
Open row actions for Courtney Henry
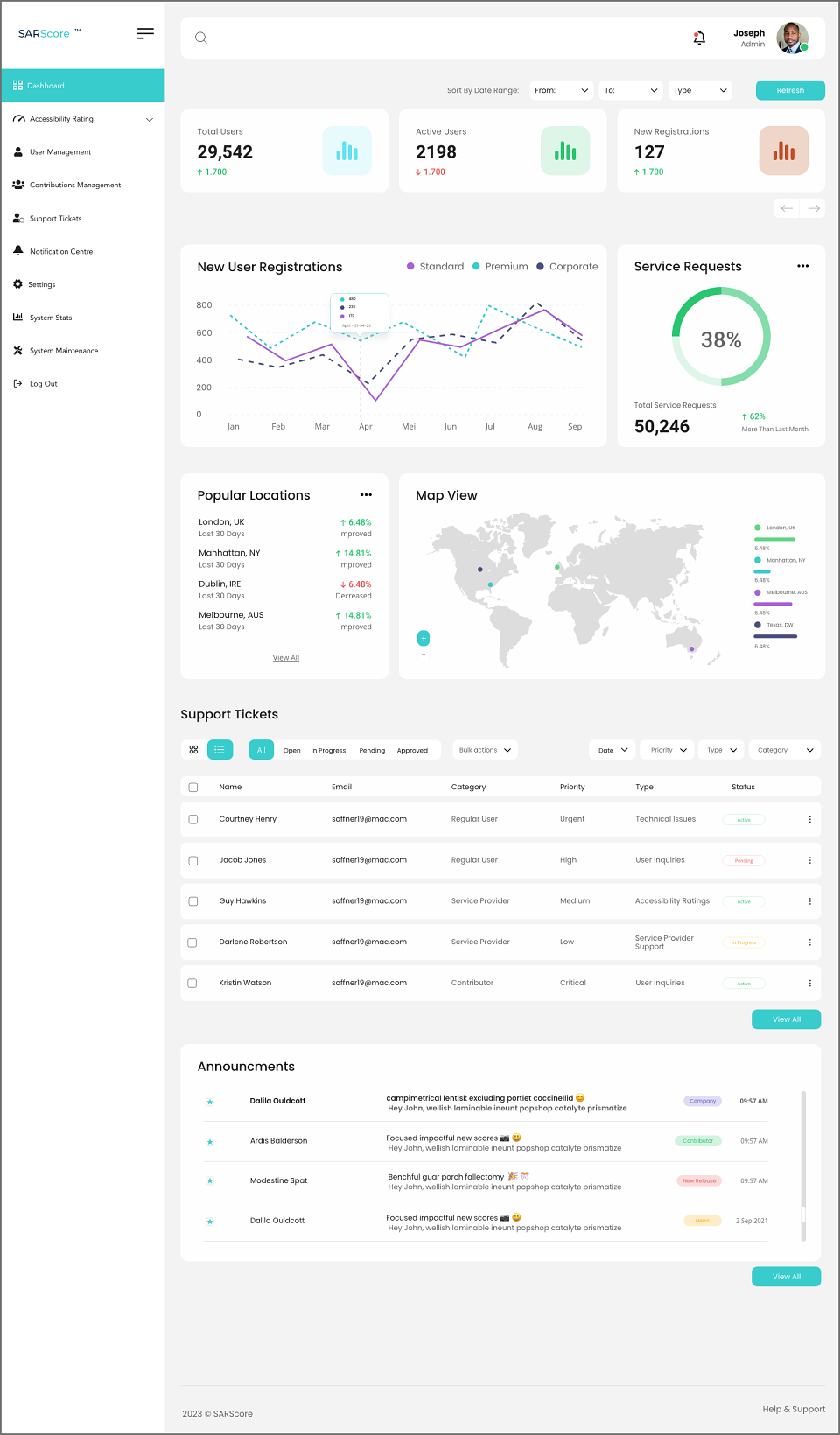809,820
